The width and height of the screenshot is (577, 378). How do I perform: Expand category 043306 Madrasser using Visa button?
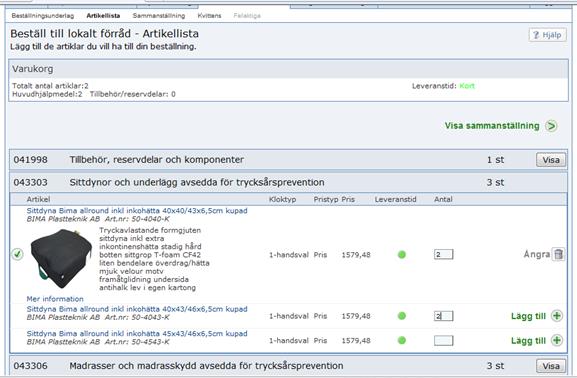[x=551, y=366]
